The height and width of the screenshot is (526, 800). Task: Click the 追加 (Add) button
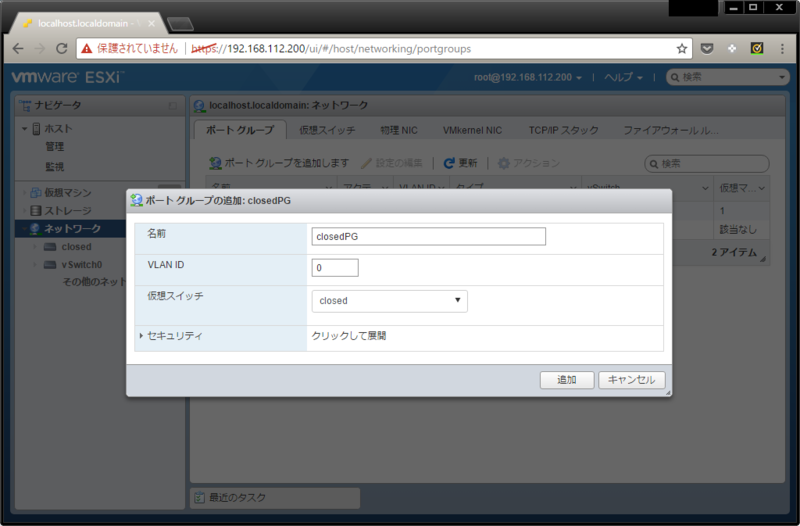(x=567, y=380)
